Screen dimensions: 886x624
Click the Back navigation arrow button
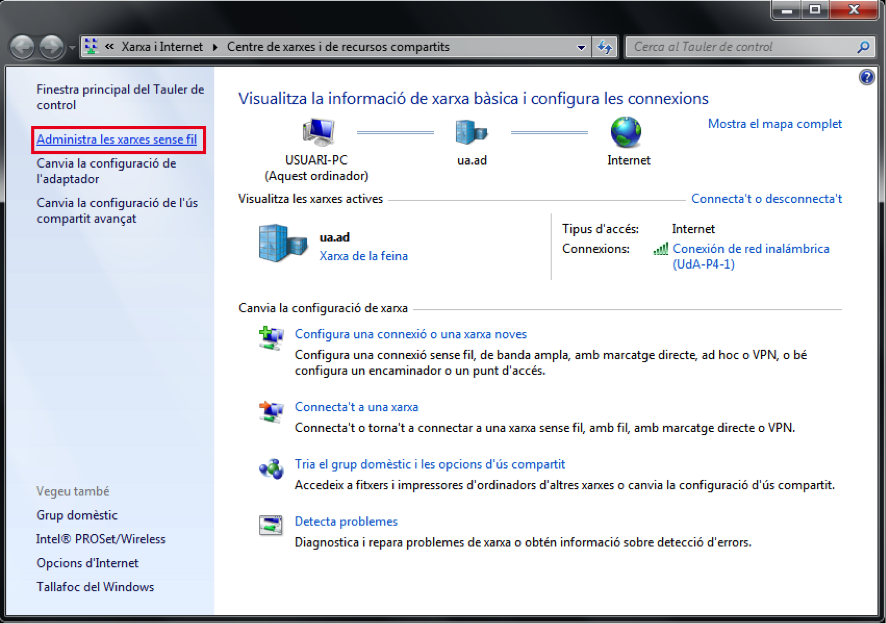click(22, 47)
